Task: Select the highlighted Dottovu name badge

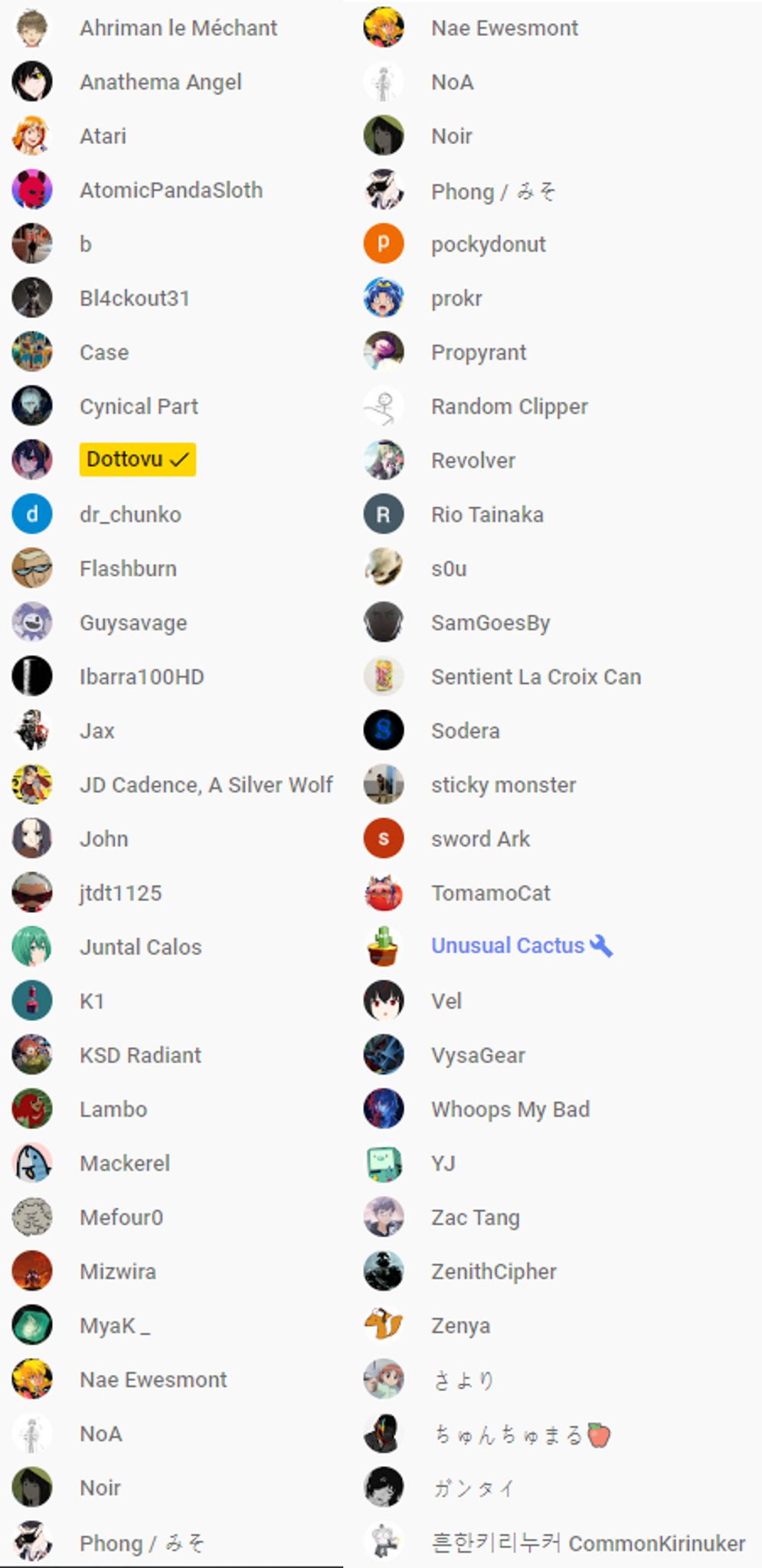Action: 138,460
